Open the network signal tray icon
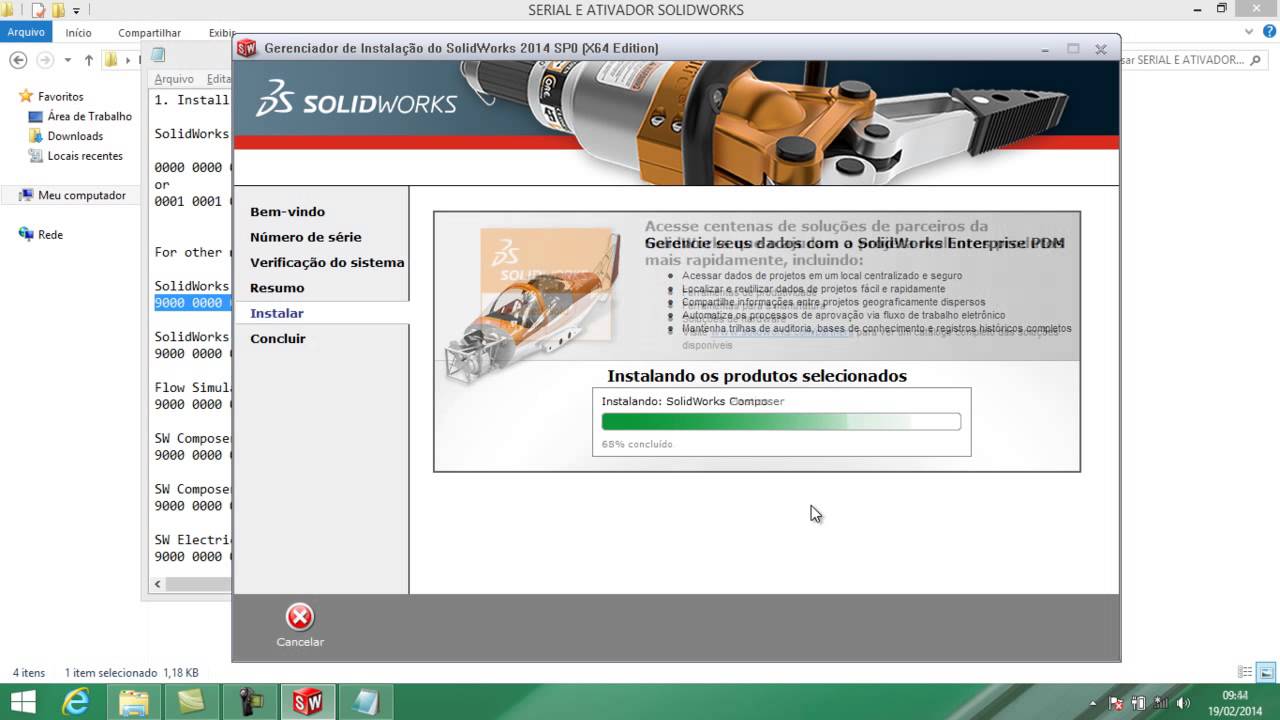The height and width of the screenshot is (720, 1280). coord(1160,703)
